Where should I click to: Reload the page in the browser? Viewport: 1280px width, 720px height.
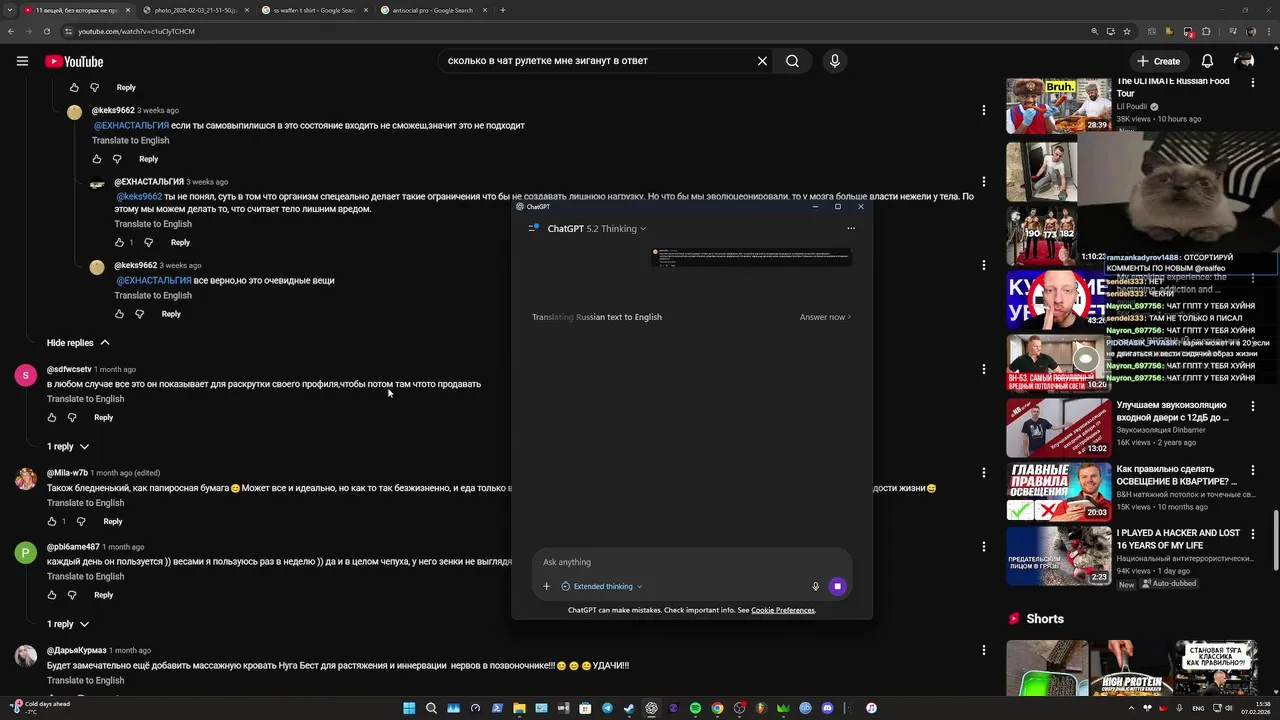point(46,31)
